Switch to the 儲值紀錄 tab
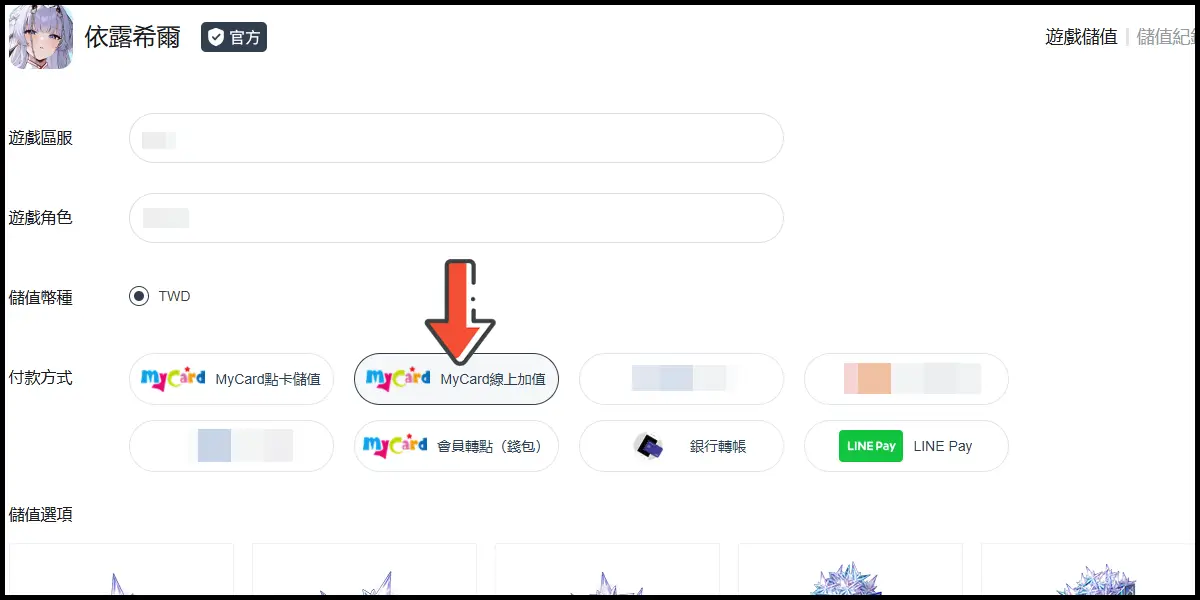Screen dimensions: 1200x600 [1167, 37]
